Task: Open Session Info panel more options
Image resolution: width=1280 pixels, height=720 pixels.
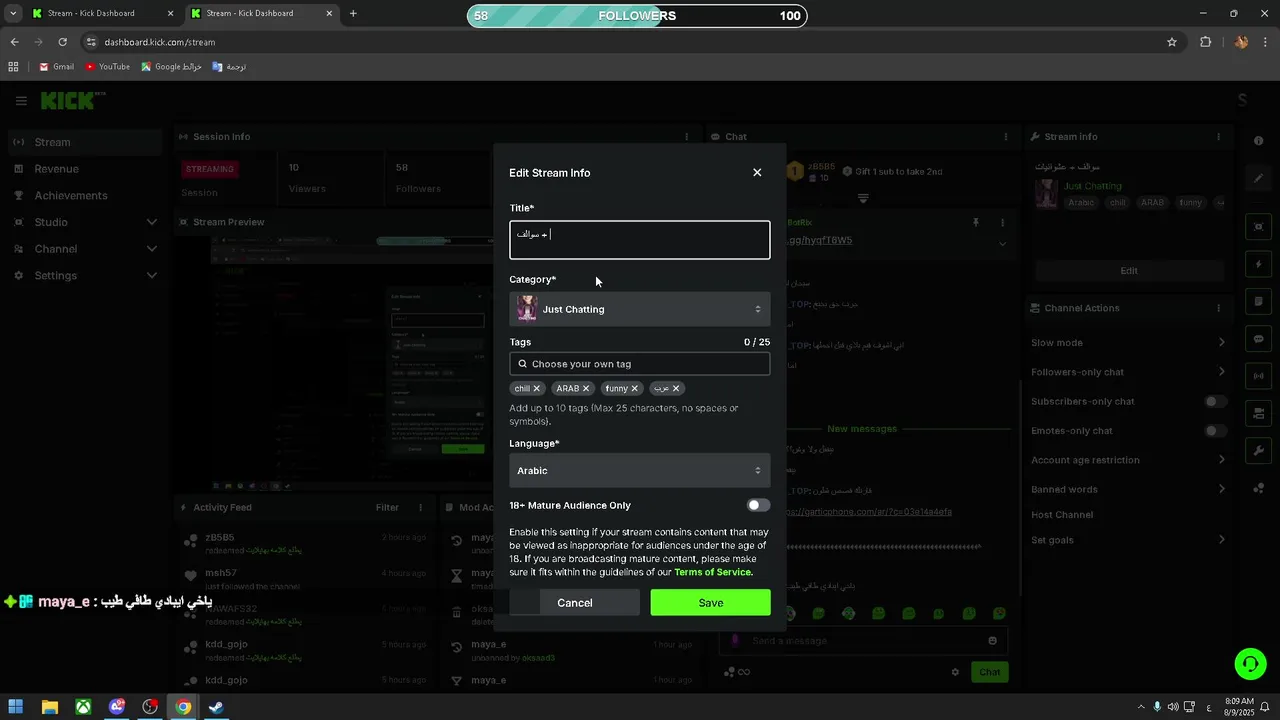Action: [686, 137]
